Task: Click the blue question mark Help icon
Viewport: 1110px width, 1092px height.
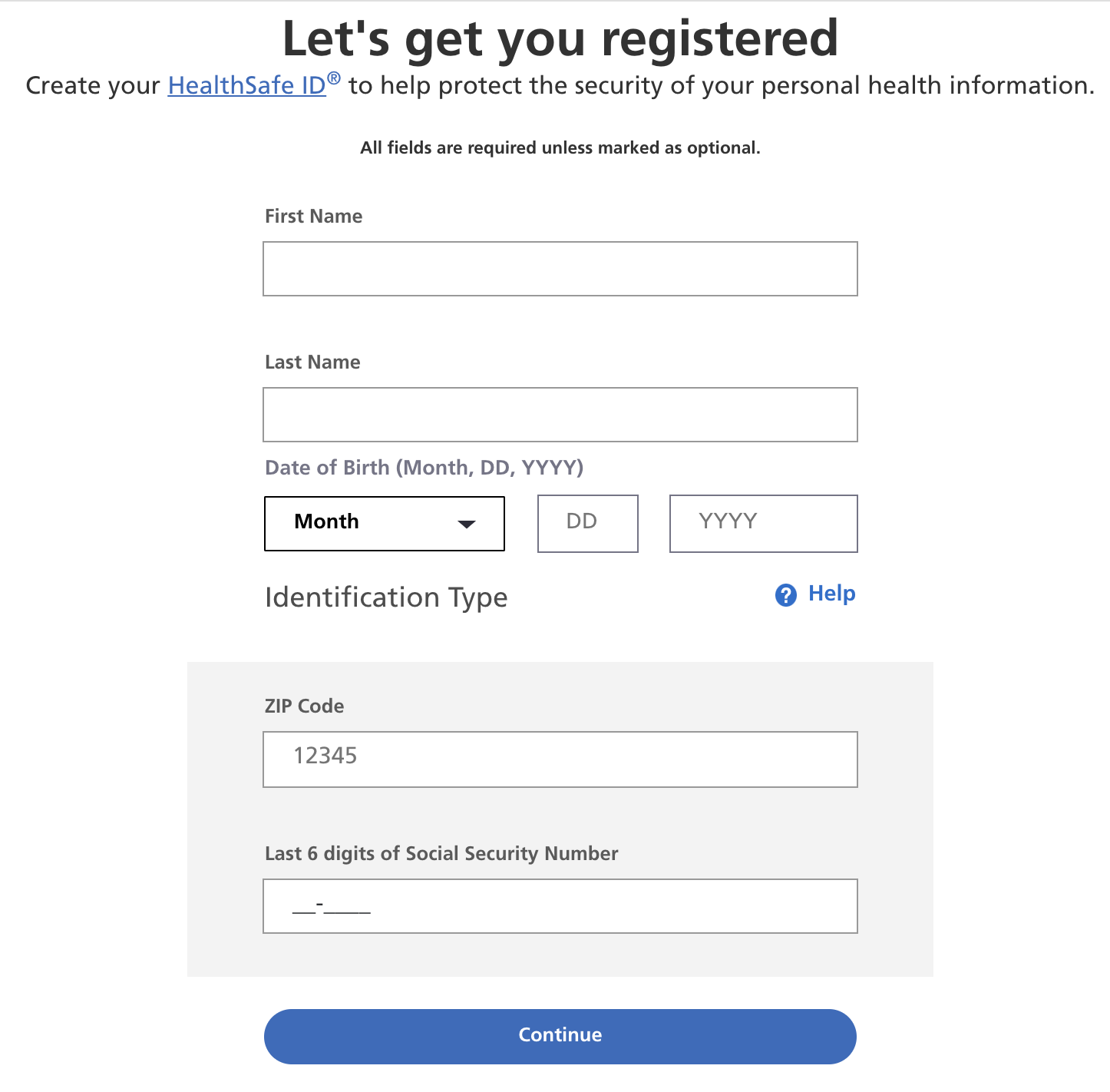Action: [785, 595]
